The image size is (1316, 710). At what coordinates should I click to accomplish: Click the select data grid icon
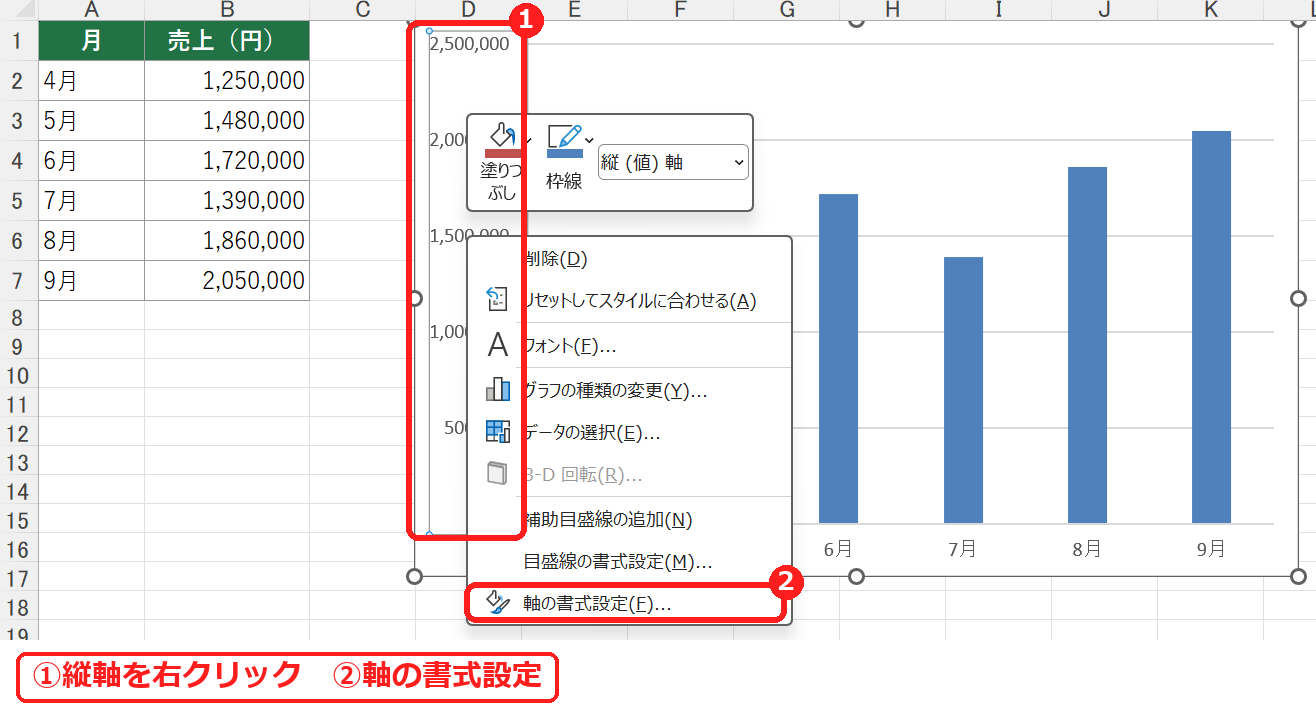click(x=497, y=431)
